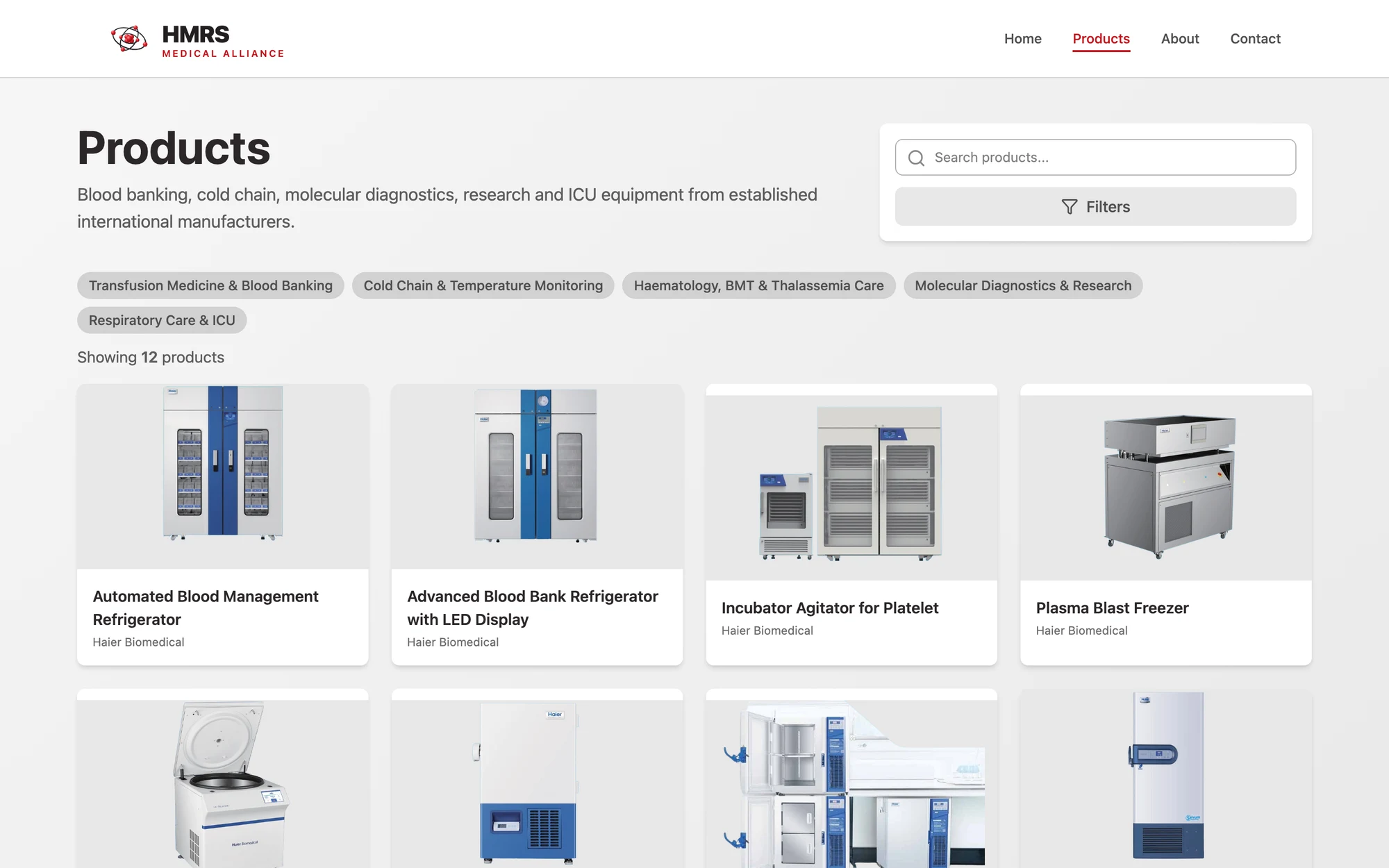The height and width of the screenshot is (868, 1389).
Task: Click the funnel filter icon
Action: (x=1070, y=207)
